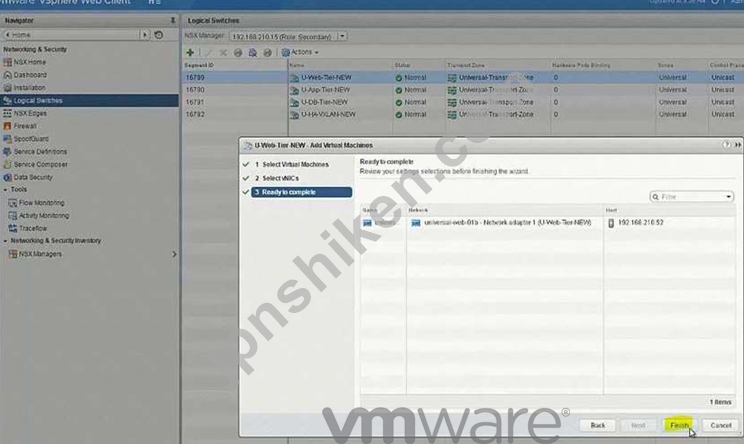Open NSX Managers inventory item
Image resolution: width=744 pixels, height=444 pixels.
[x=40, y=254]
